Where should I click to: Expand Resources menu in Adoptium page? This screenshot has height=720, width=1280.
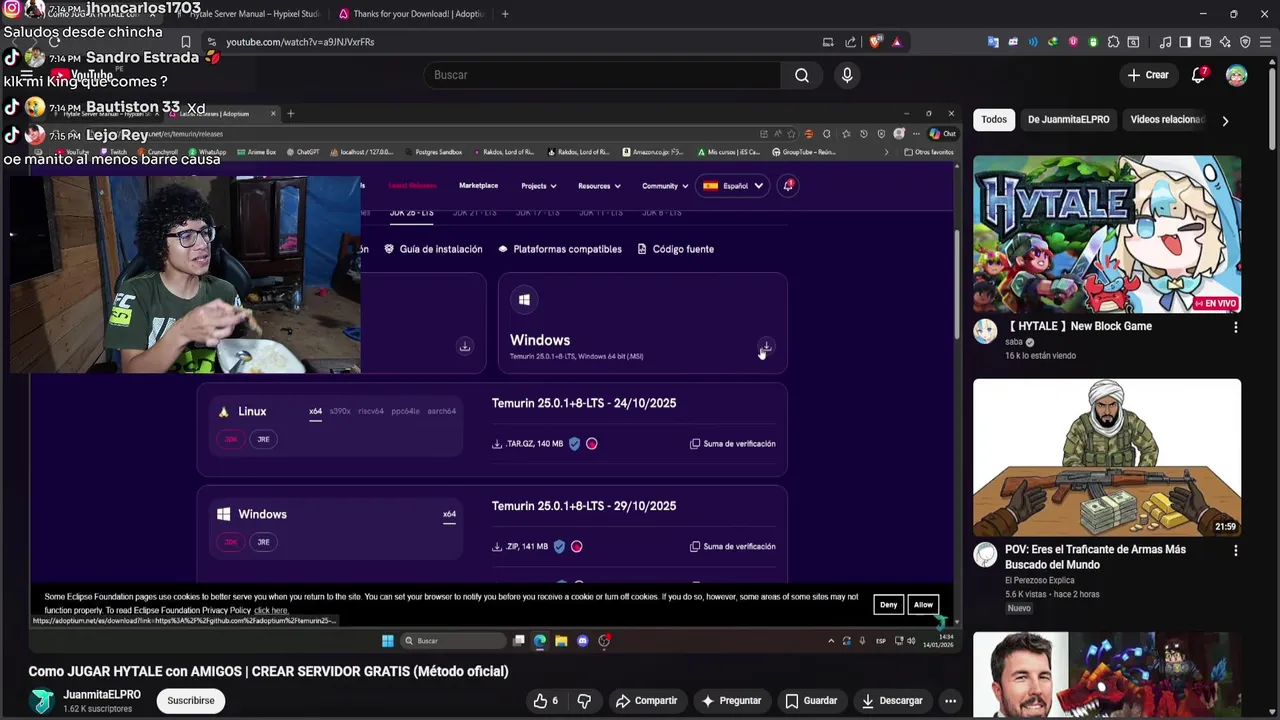point(599,186)
